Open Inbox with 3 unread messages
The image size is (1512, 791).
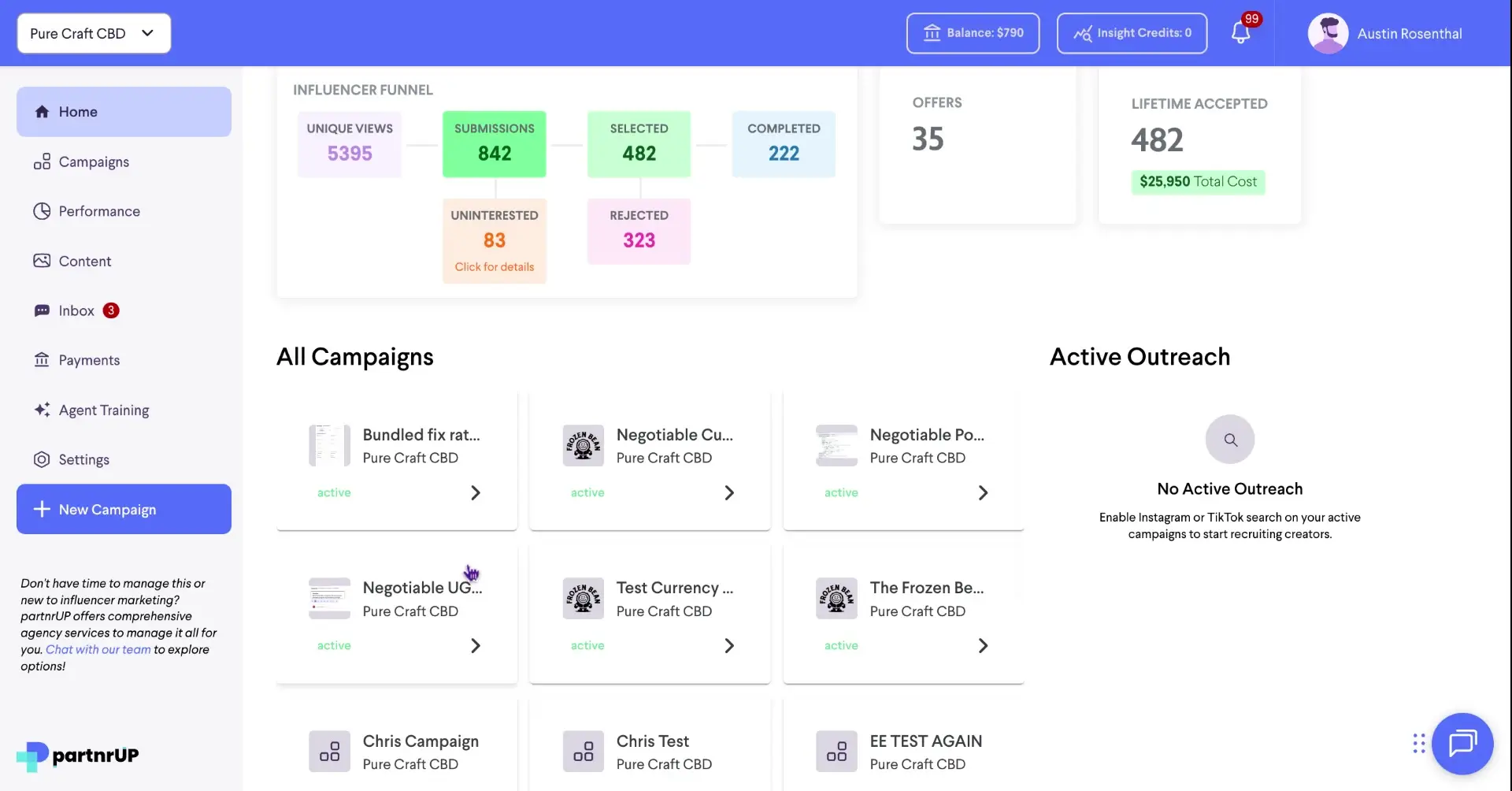pos(76,310)
